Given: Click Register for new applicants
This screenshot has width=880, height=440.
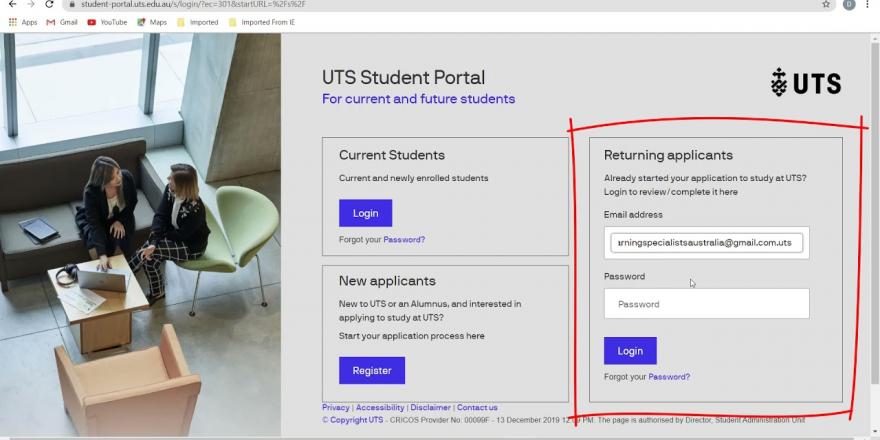Looking at the screenshot, I should click(x=372, y=370).
